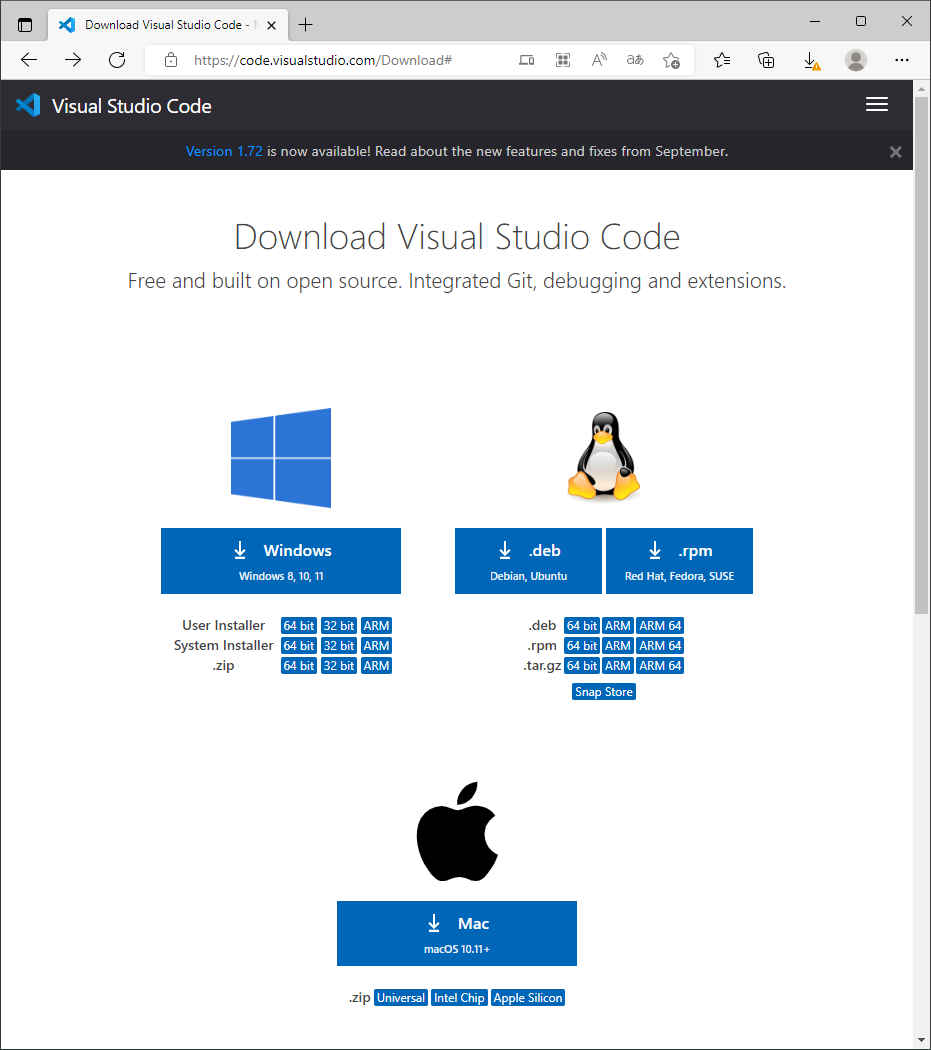
Task: Select Linux .rpm 64 bit
Action: [582, 646]
